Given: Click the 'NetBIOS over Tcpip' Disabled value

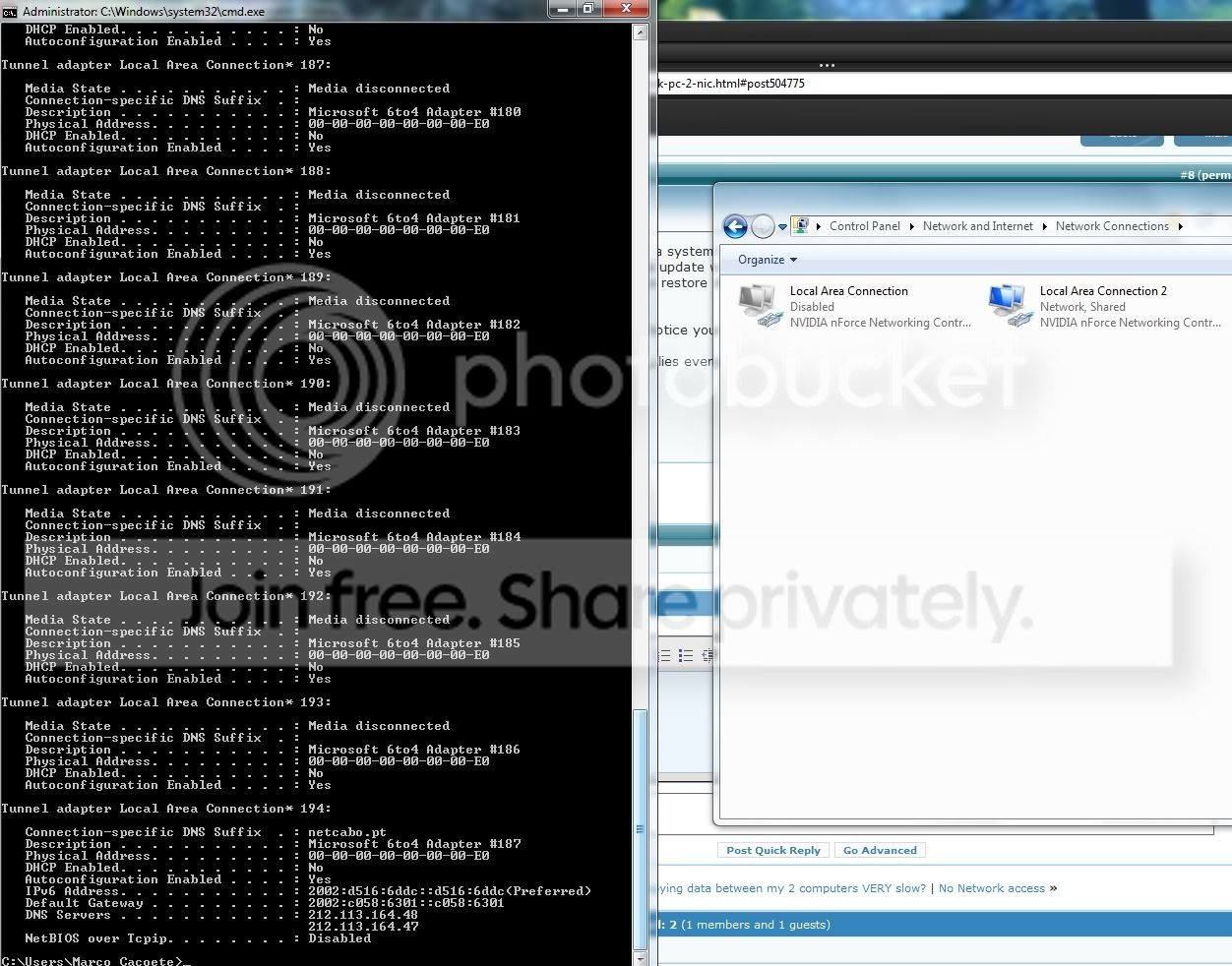Looking at the screenshot, I should coord(339,938).
